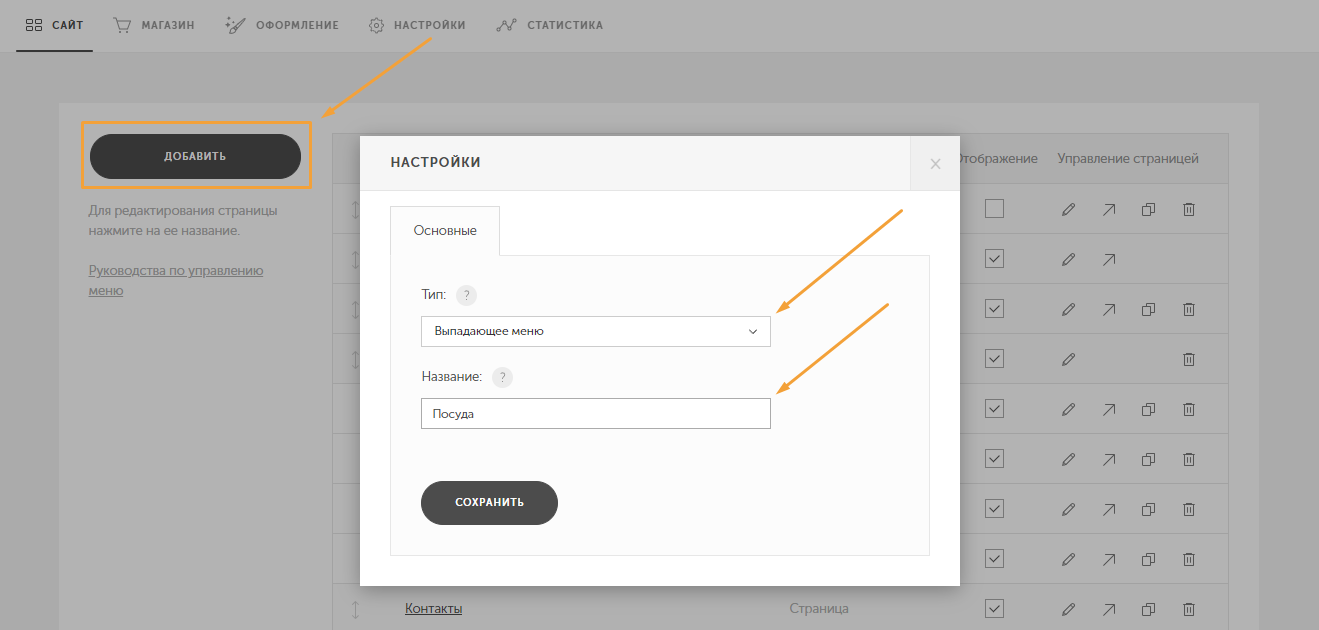This screenshot has height=630, width=1319.
Task: Click the Сохранить button
Action: coord(489,502)
